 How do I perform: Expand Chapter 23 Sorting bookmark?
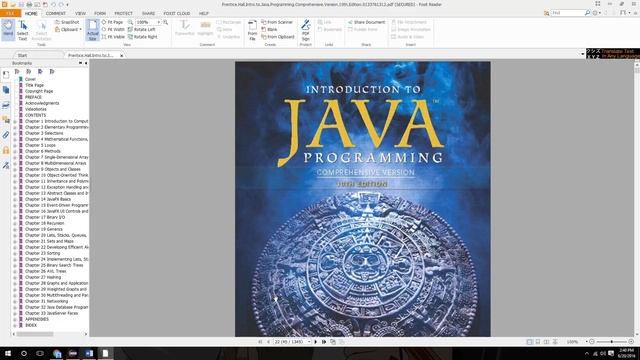coord(15,253)
